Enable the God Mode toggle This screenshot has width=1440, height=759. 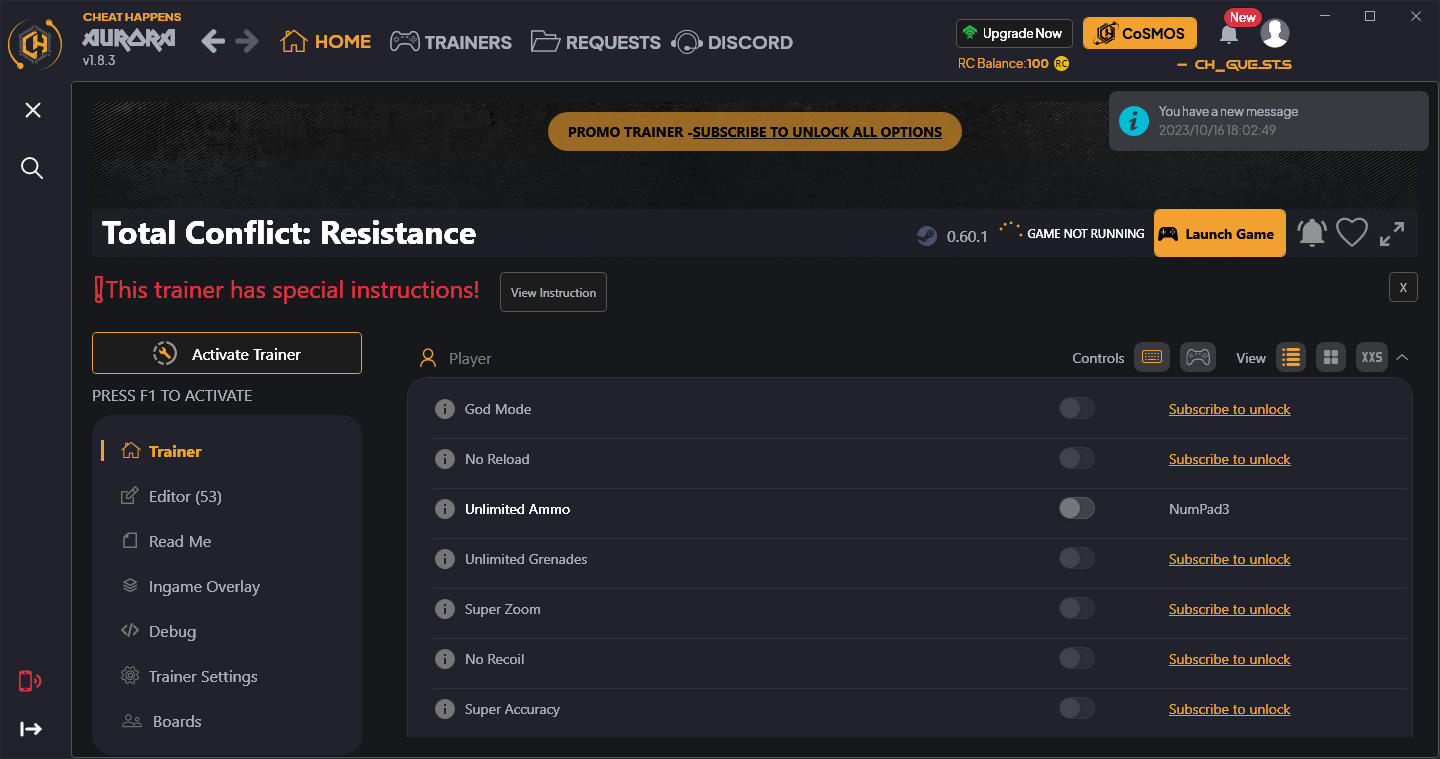tap(1077, 408)
